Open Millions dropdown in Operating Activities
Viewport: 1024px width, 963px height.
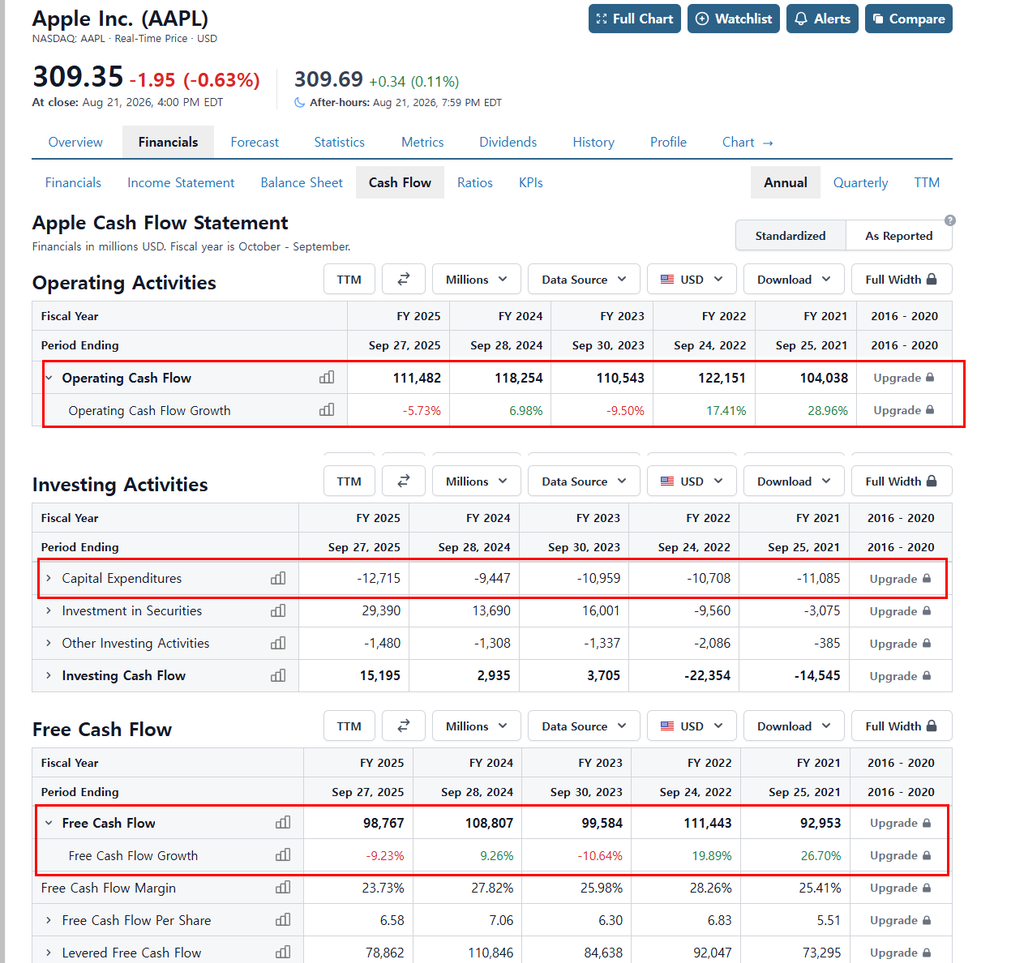476,279
